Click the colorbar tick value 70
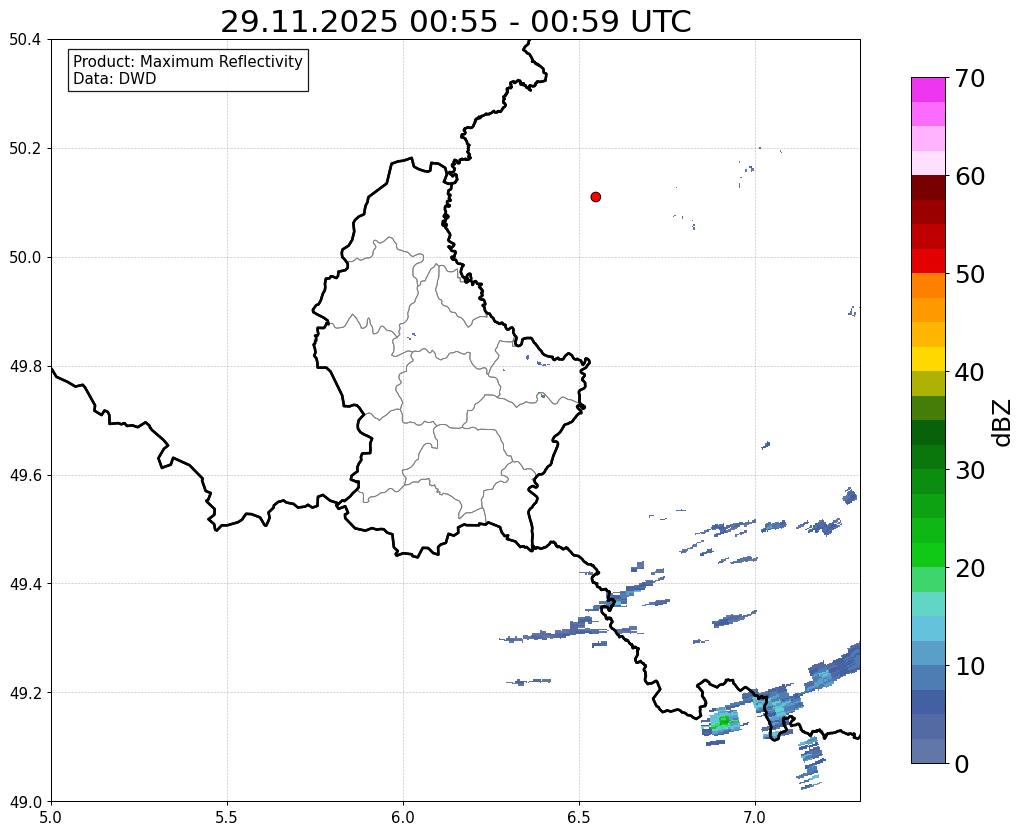Viewport: 1023px width, 834px height. point(970,78)
